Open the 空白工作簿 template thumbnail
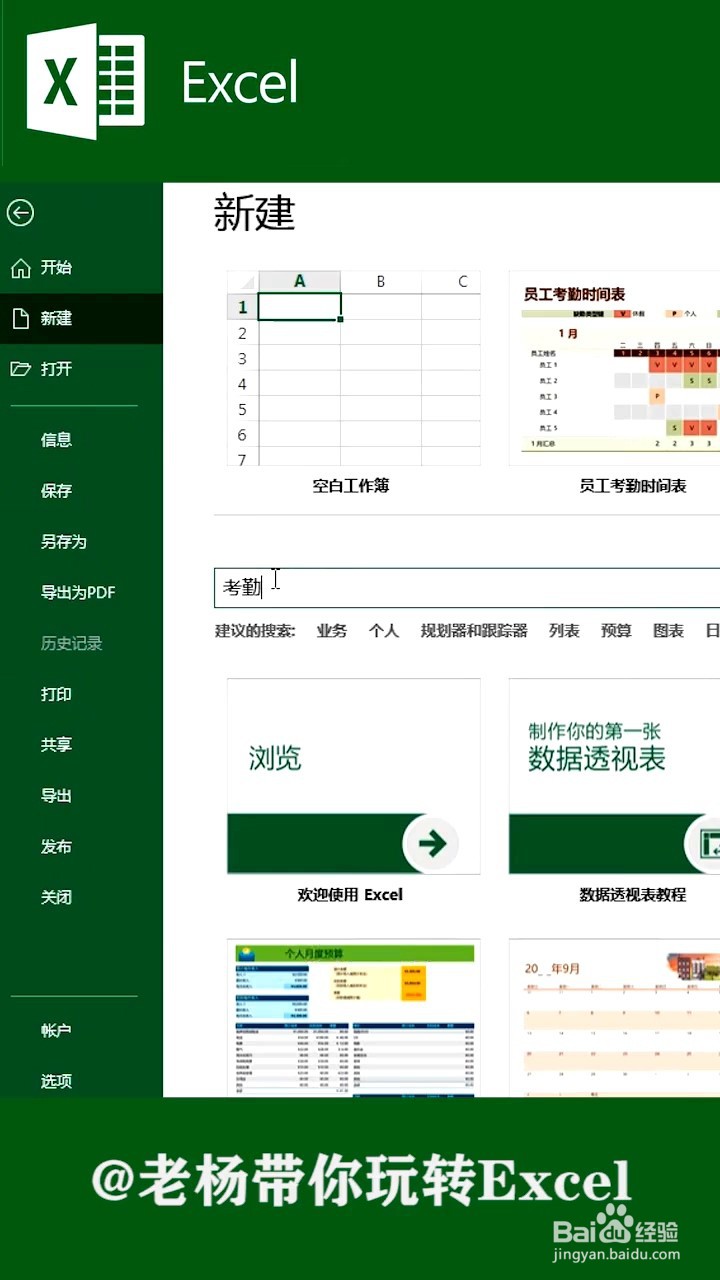 (354, 368)
